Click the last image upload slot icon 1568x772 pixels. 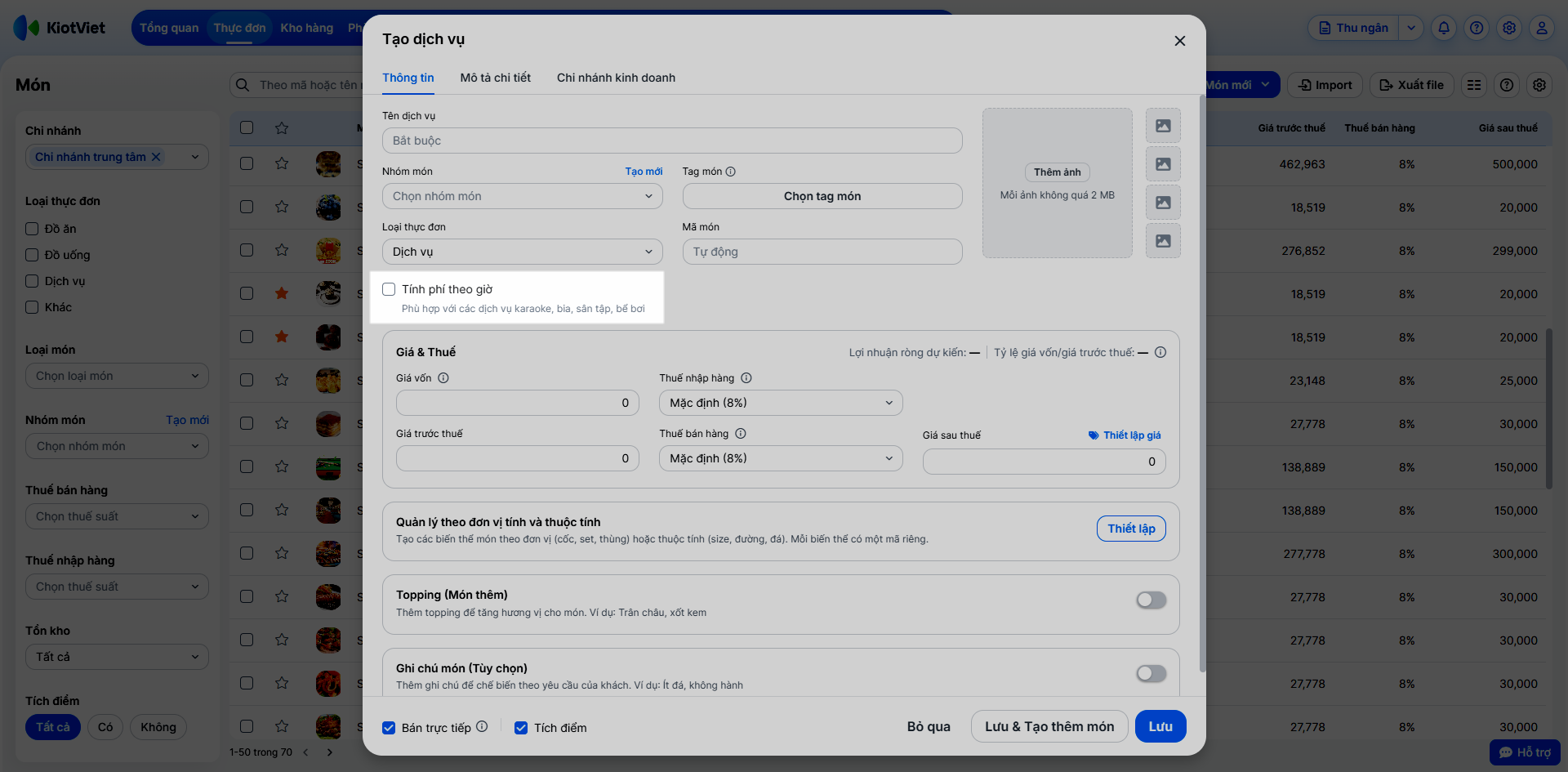[1163, 241]
